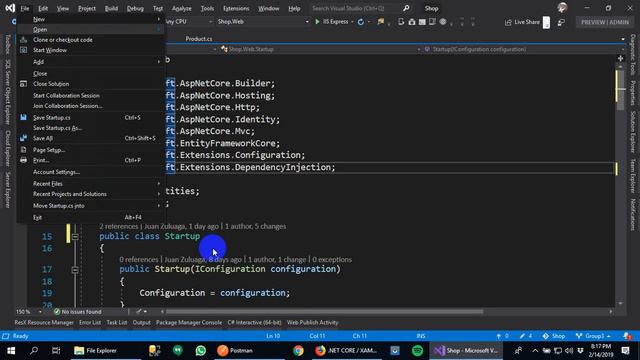Expand the Recent Files submenu

[x=91, y=184]
